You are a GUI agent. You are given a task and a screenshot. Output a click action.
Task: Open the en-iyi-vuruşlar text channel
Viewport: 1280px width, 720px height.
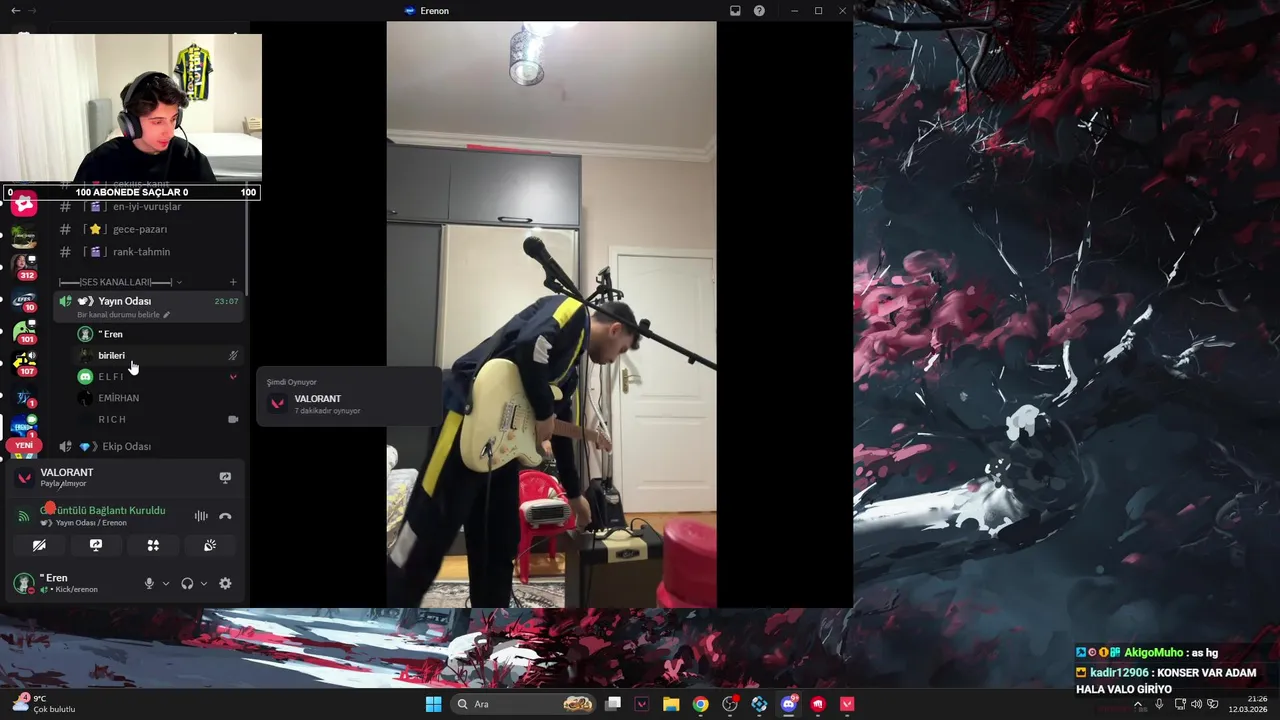tap(147, 206)
